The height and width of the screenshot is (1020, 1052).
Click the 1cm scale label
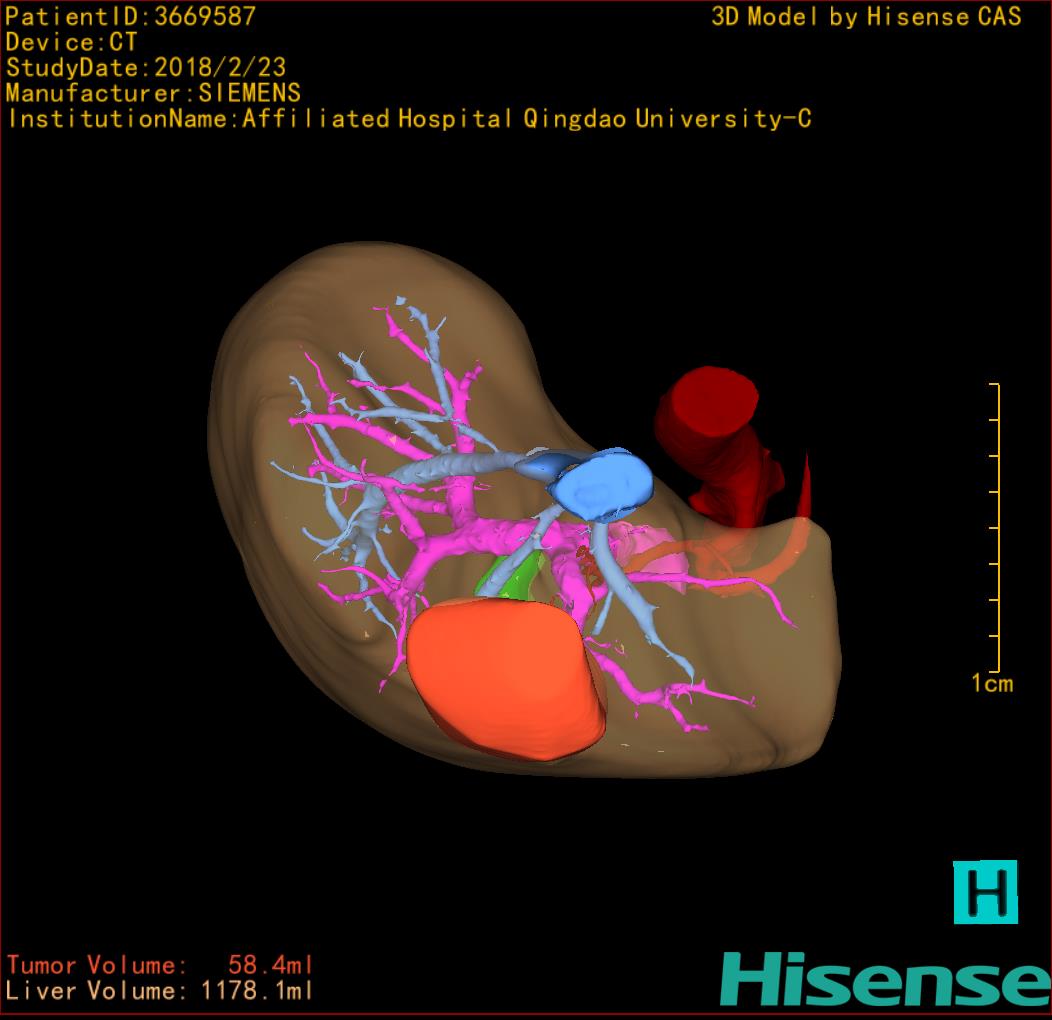click(x=991, y=684)
